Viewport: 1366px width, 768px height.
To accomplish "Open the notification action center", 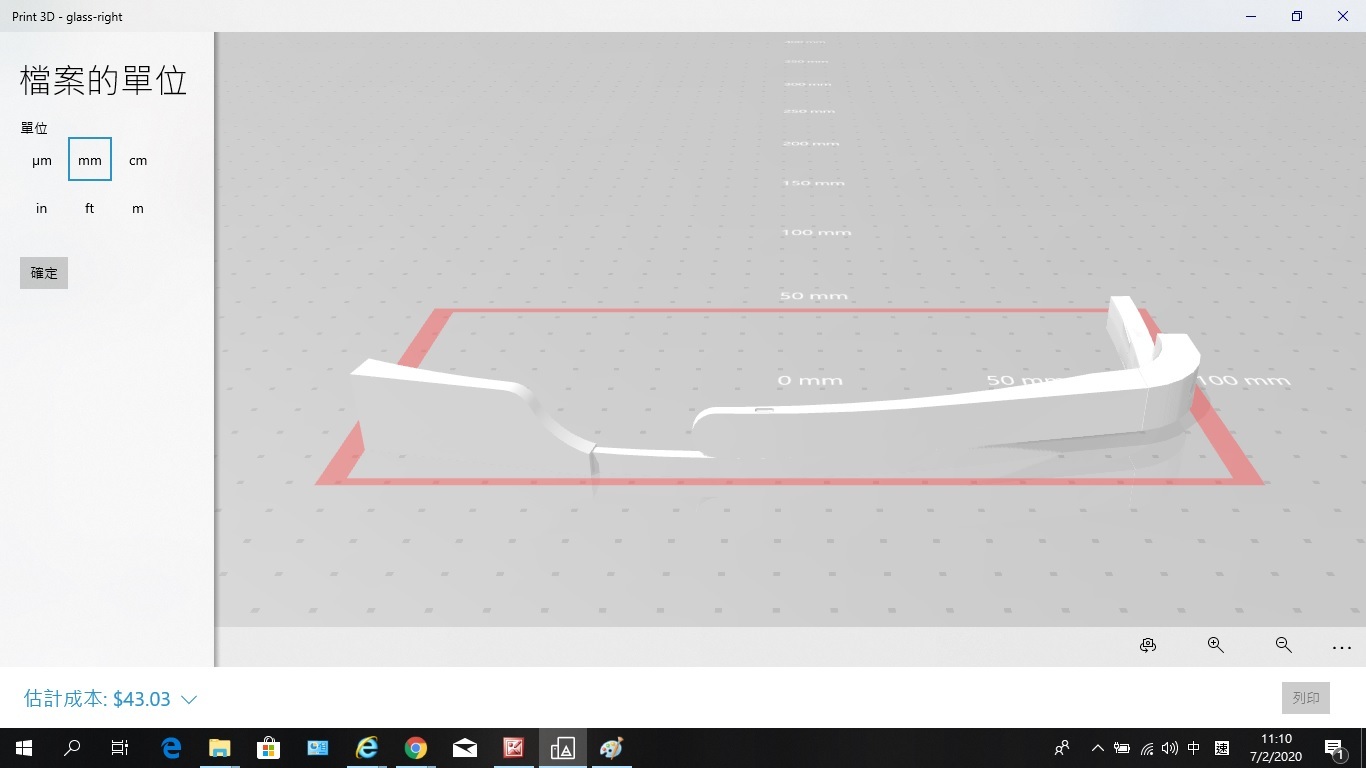I will [x=1334, y=748].
